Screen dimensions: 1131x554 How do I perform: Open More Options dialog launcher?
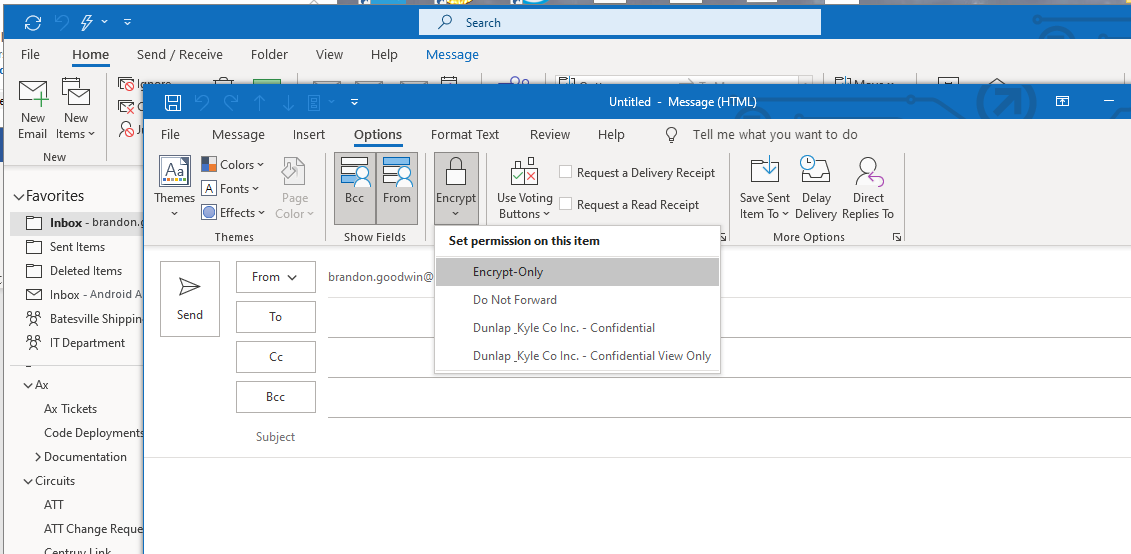(x=897, y=237)
